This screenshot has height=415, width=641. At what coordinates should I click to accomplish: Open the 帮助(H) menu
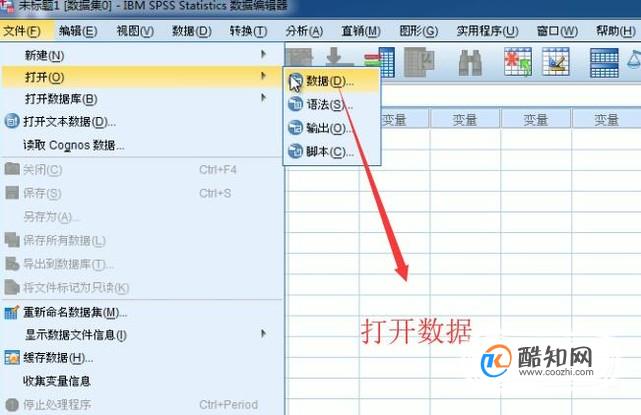click(x=616, y=31)
